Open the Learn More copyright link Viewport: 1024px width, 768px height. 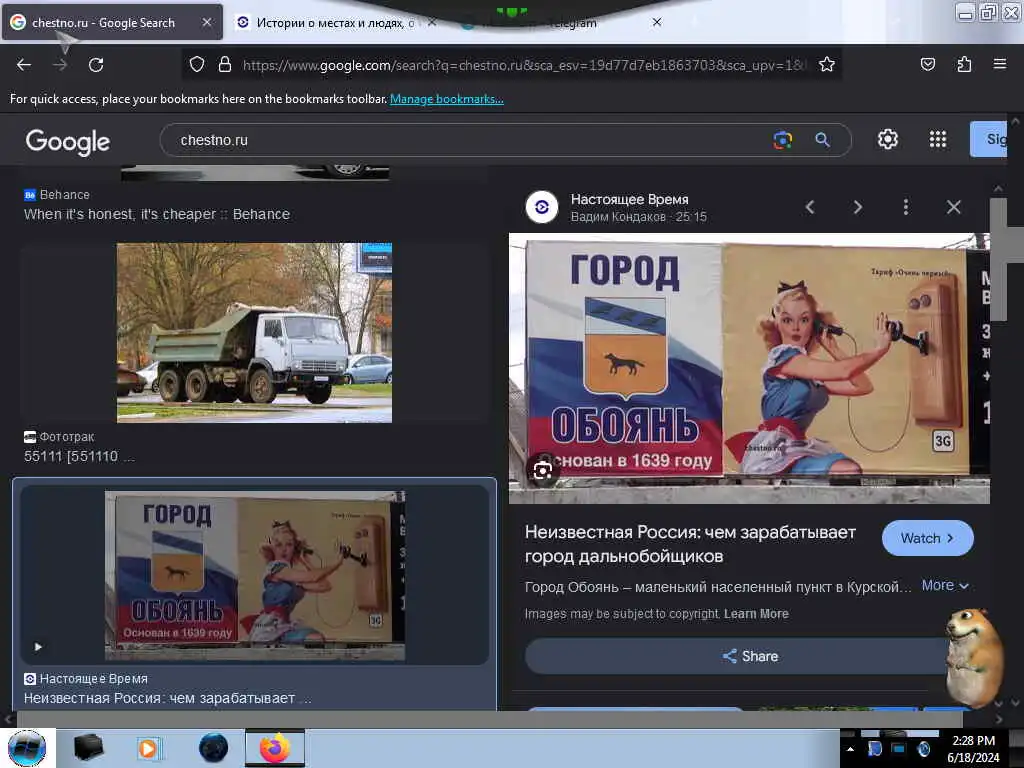point(756,614)
